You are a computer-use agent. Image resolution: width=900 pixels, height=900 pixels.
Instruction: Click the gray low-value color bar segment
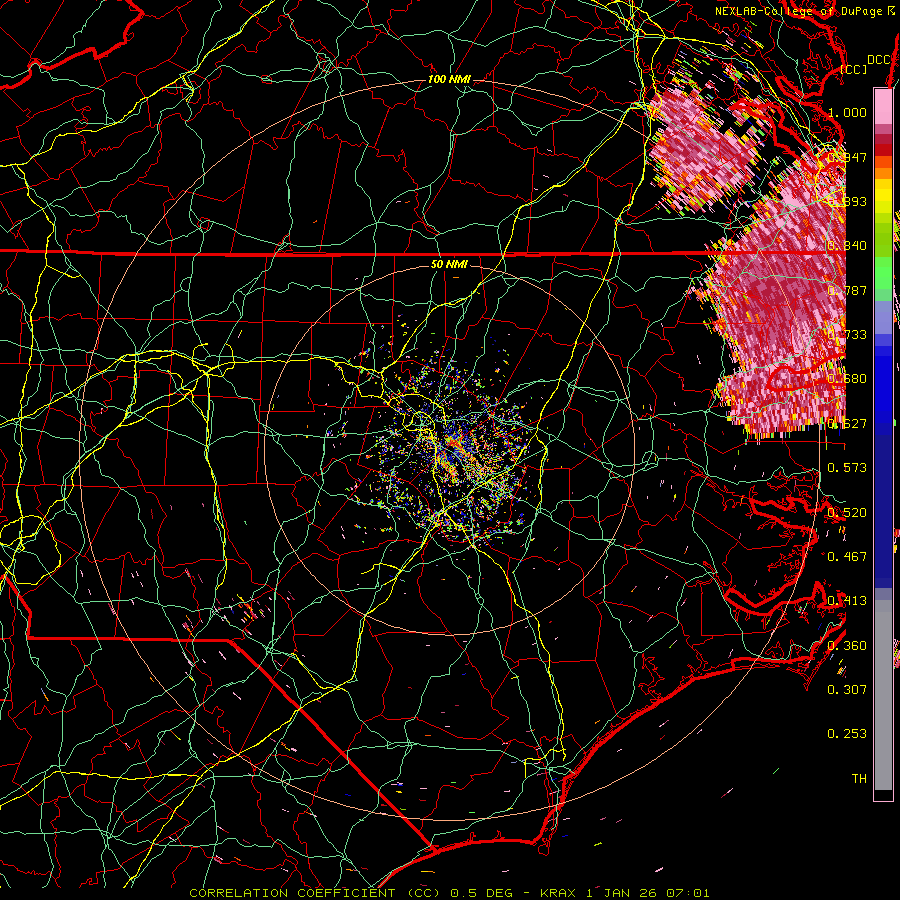pos(883,695)
